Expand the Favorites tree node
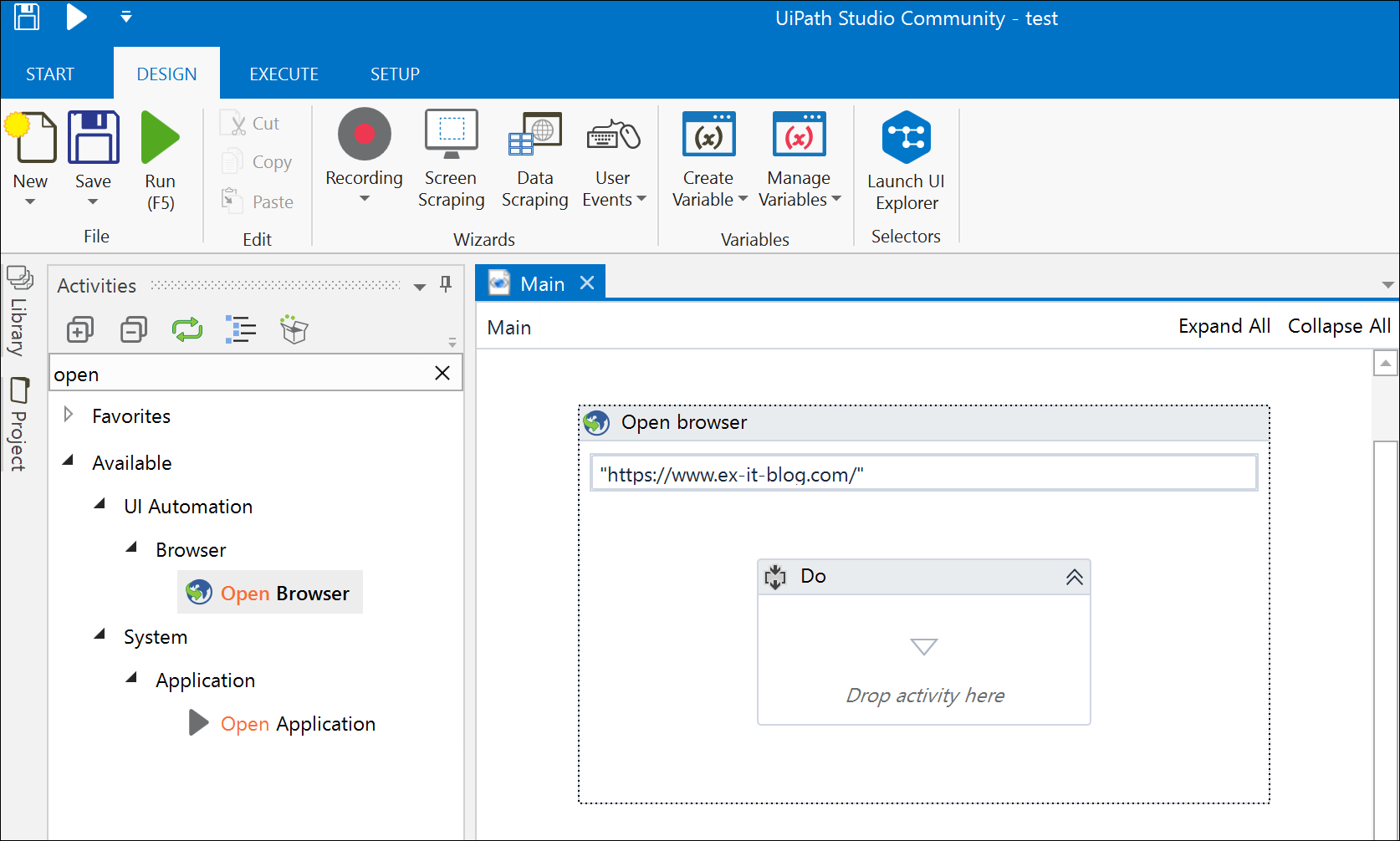Screen dimensions: 1400x841 (x=69, y=415)
